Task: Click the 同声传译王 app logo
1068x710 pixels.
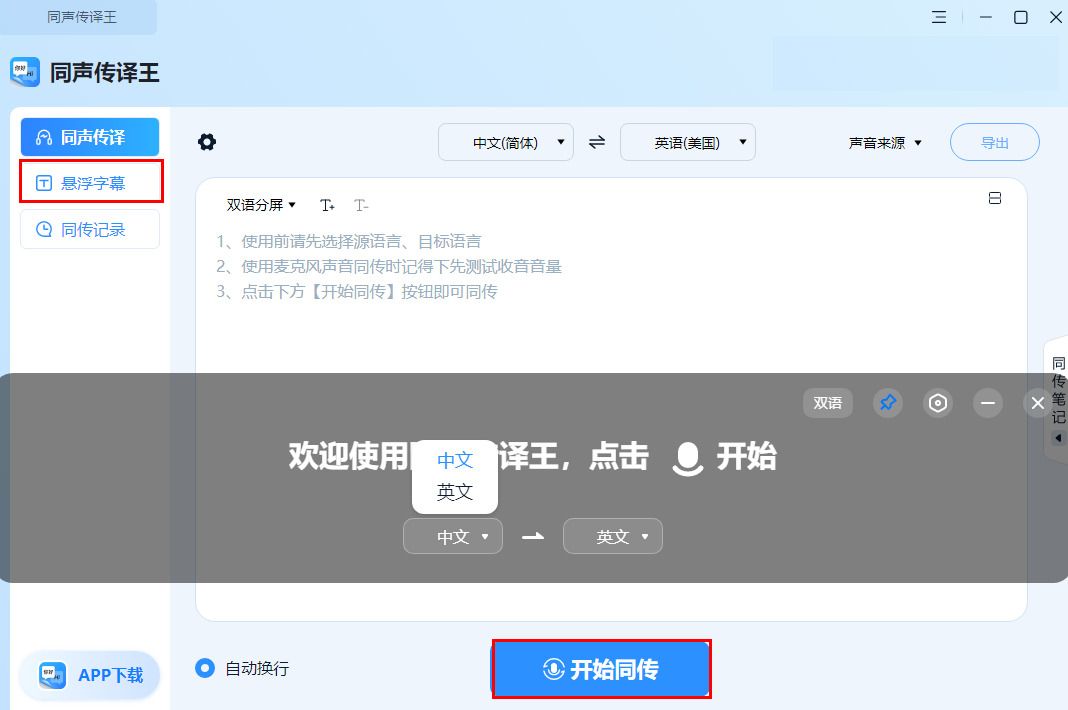Action: pyautogui.click(x=25, y=72)
